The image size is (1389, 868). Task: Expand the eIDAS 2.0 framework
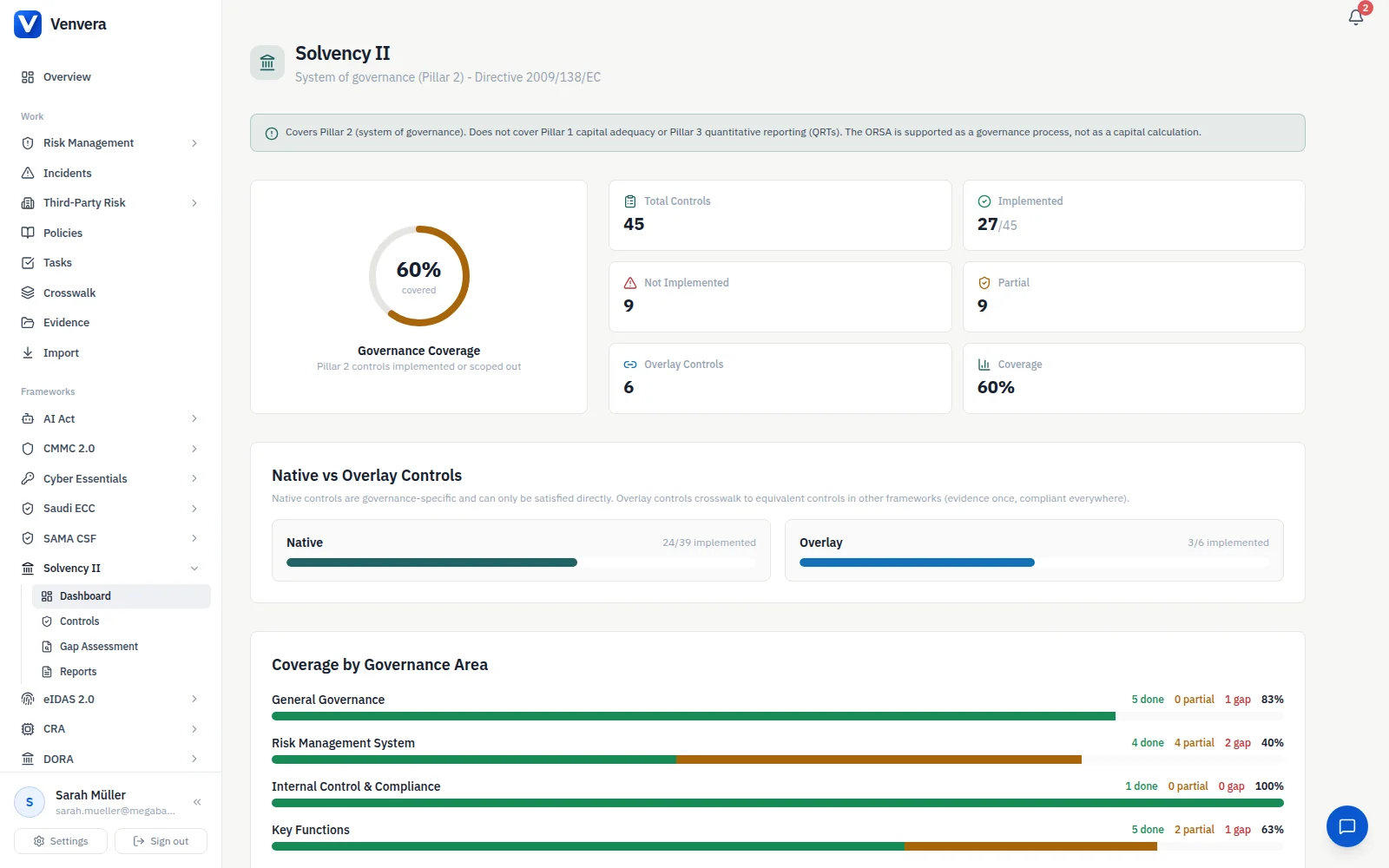click(194, 699)
